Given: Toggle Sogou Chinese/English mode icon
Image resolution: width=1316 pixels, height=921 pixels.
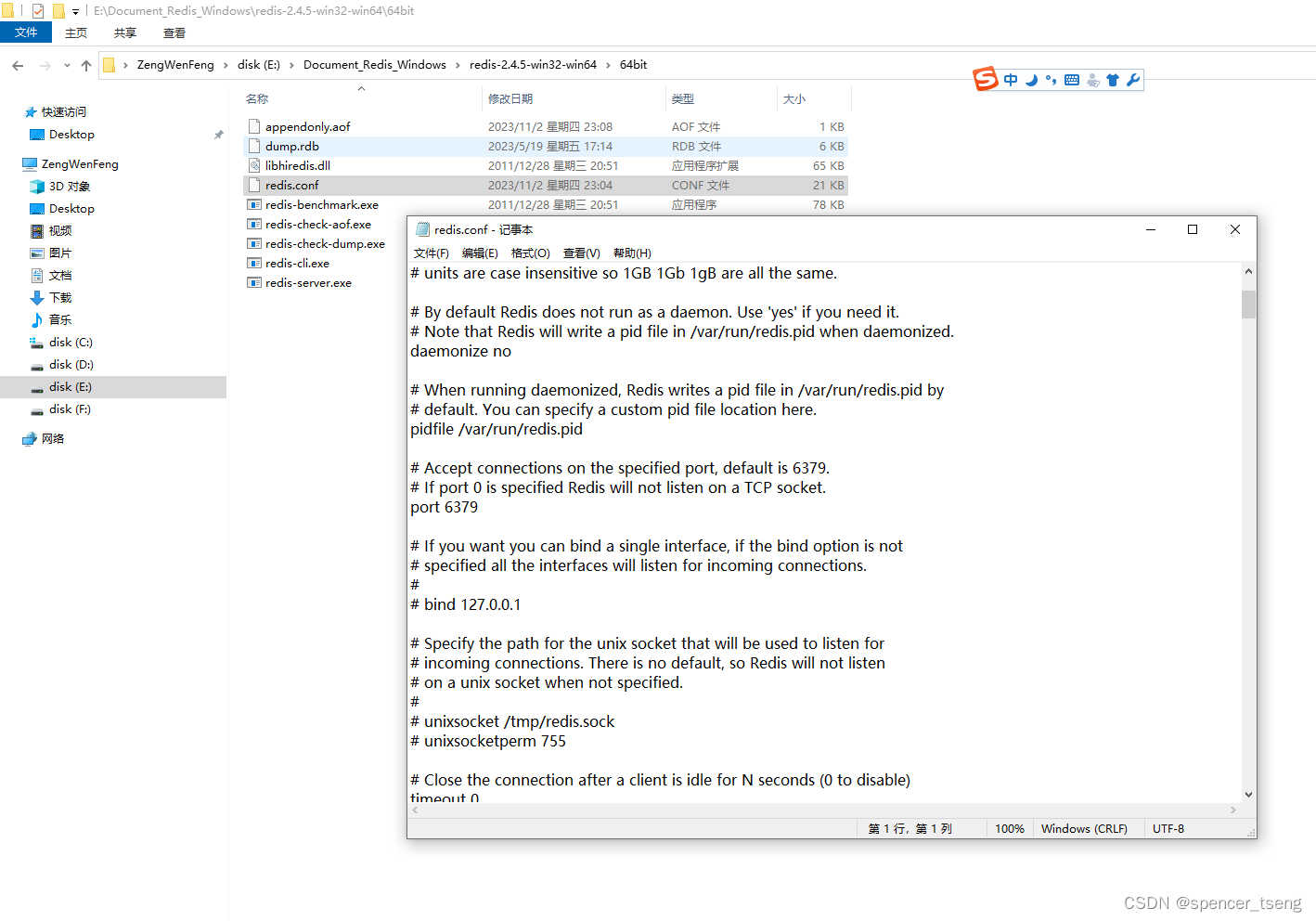Looking at the screenshot, I should [1011, 80].
